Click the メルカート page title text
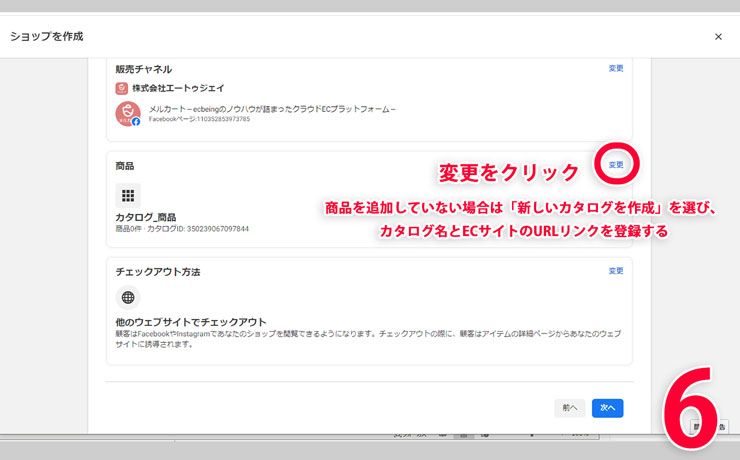740x460 pixels. coord(272,109)
